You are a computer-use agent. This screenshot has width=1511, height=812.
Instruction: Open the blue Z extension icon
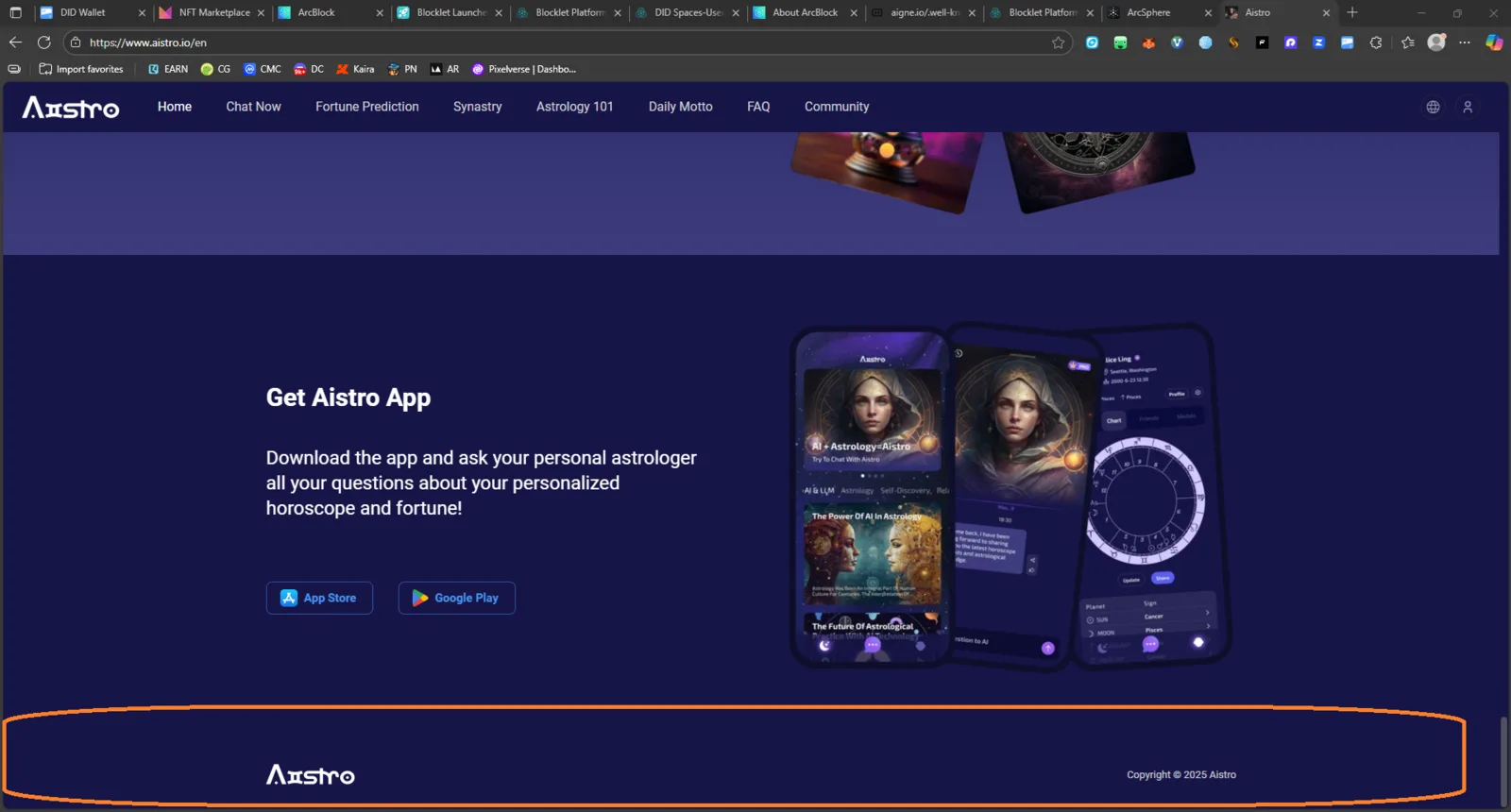pyautogui.click(x=1318, y=42)
